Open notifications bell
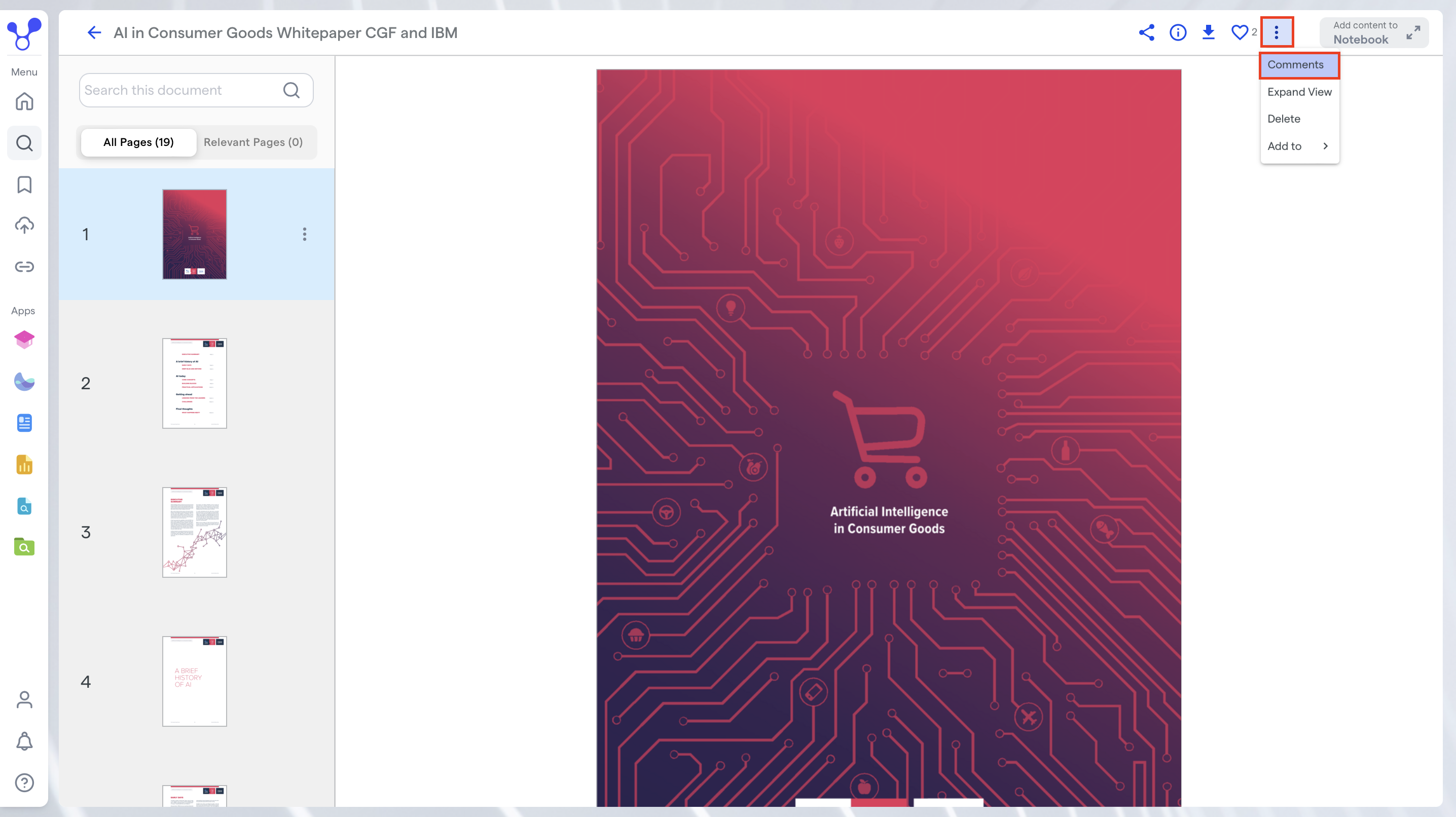This screenshot has height=817, width=1456. 24,741
